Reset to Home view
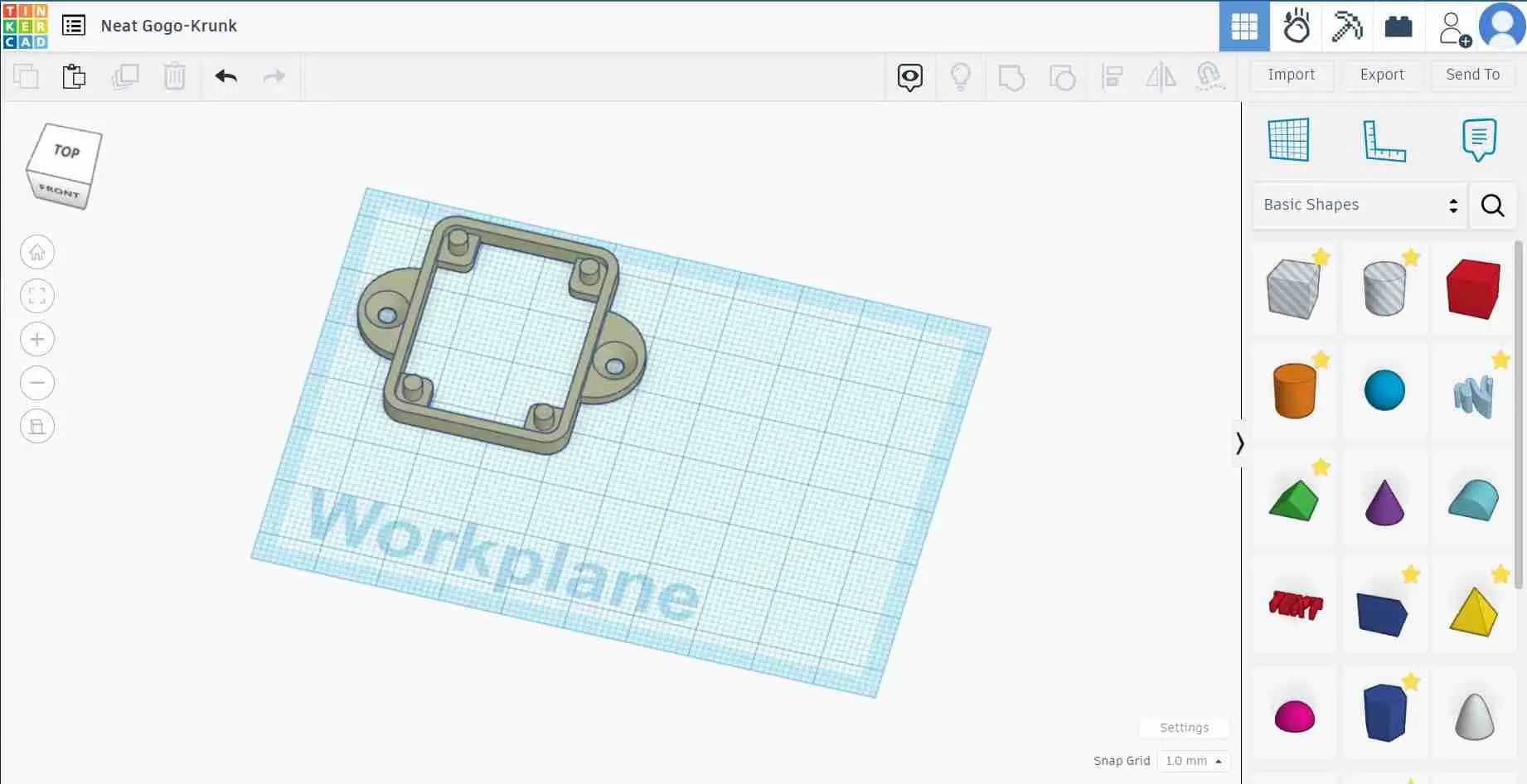The image size is (1527, 784). [x=37, y=252]
